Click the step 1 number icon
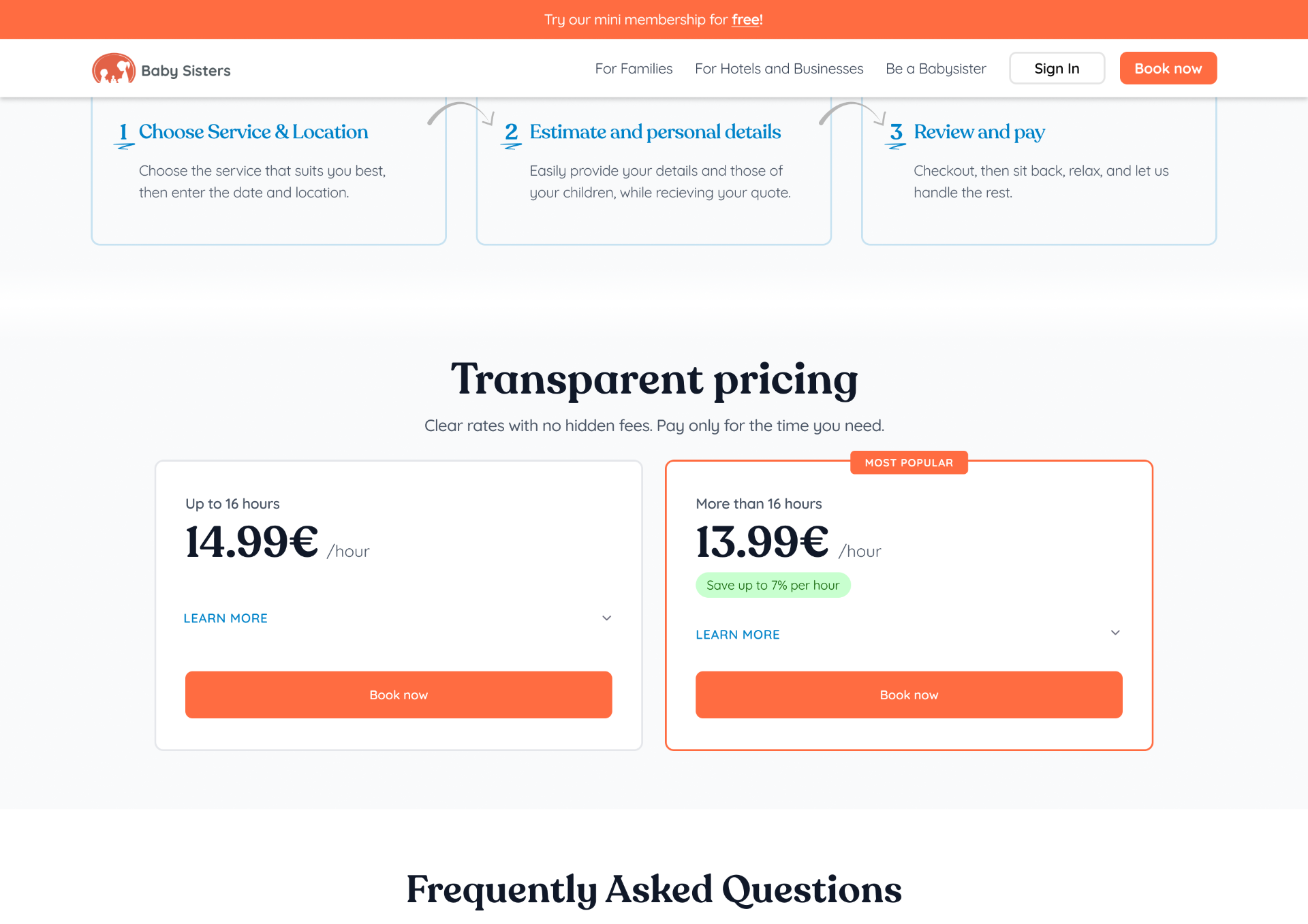Image resolution: width=1308 pixels, height=924 pixels. 123,134
